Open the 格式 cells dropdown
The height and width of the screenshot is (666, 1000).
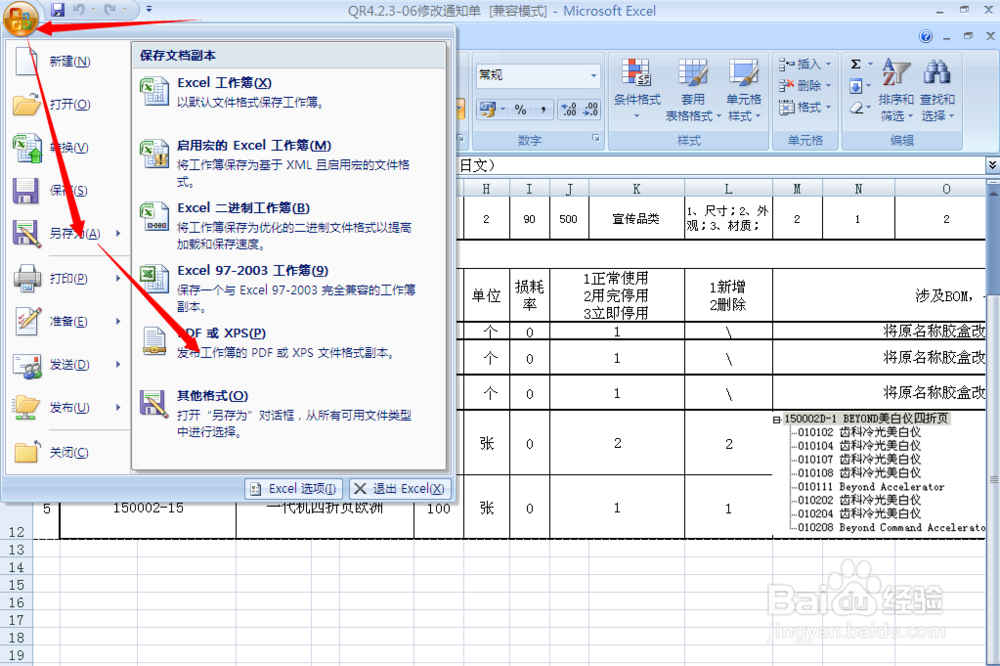point(805,107)
